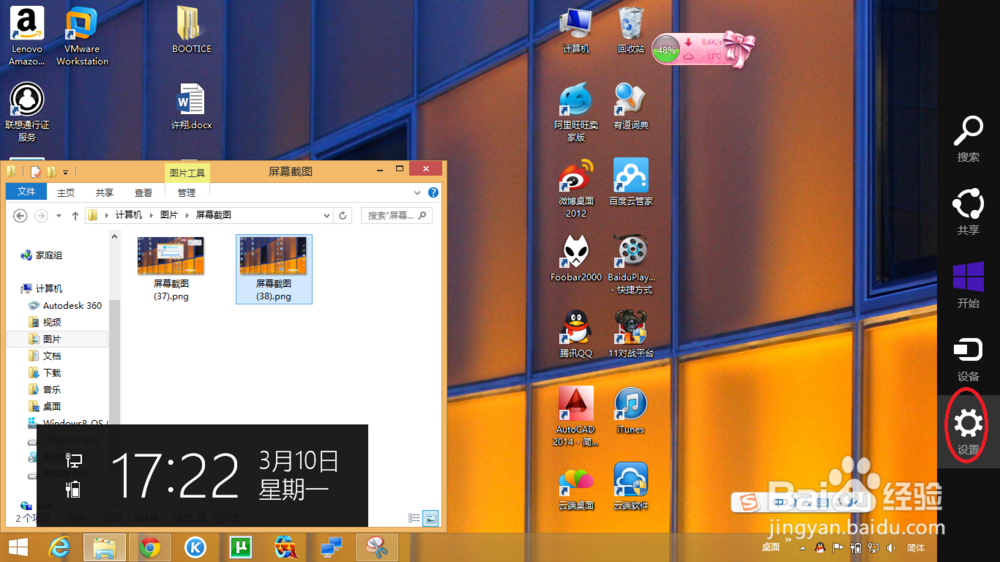
Task: Open 微博桌面2012 shortcut
Action: [576, 188]
